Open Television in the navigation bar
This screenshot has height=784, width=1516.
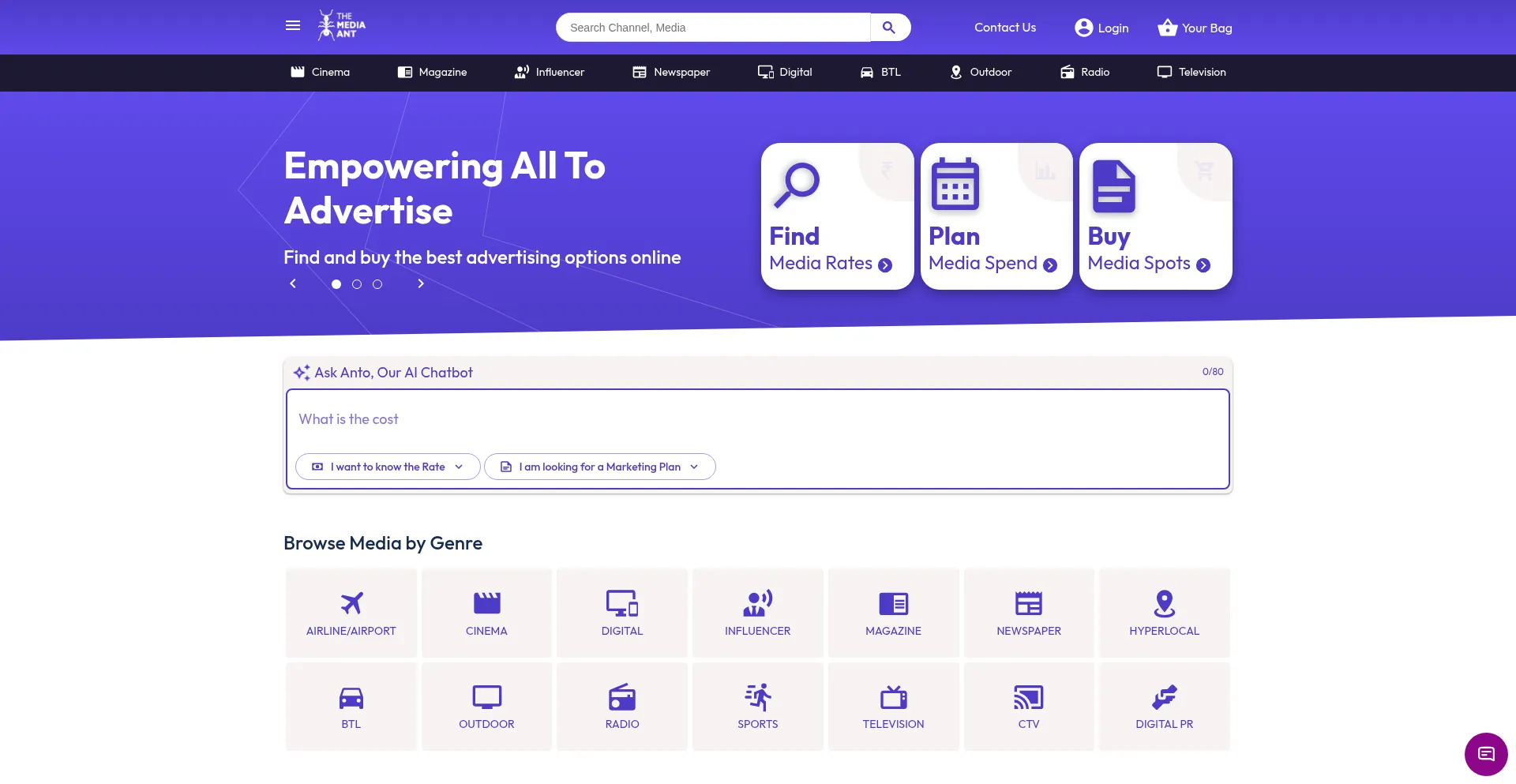[1191, 72]
